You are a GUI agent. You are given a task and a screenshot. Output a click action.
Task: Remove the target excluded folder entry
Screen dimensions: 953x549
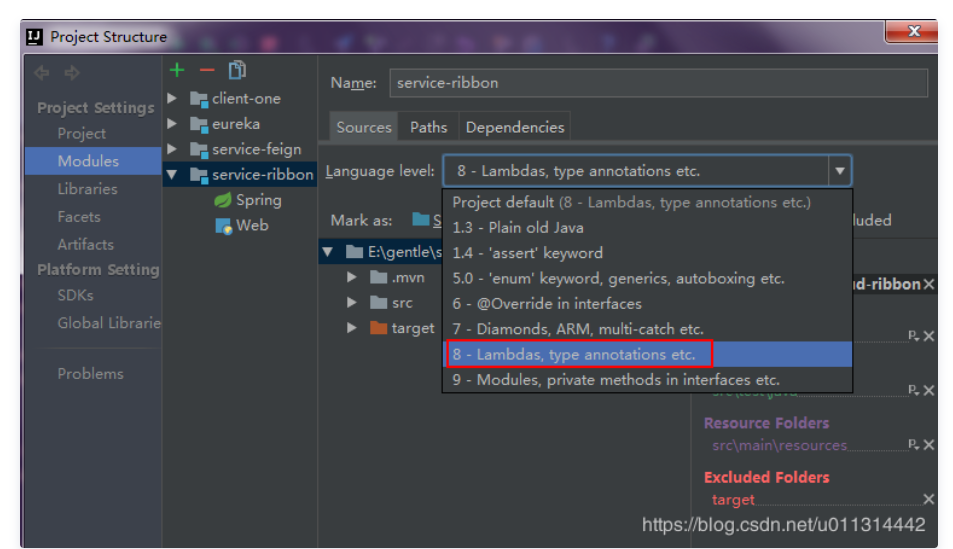coord(929,499)
